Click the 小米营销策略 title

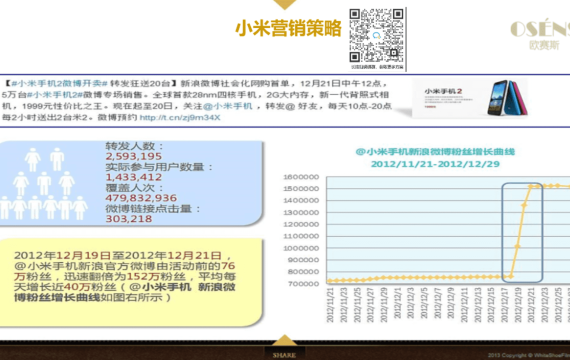[x=289, y=28]
